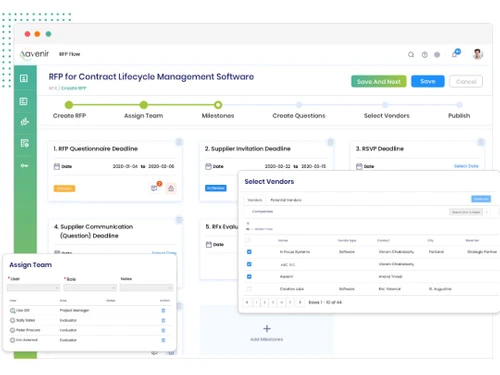
Task: Click the alert icon on RFP Questionnaire card
Action: 171,188
